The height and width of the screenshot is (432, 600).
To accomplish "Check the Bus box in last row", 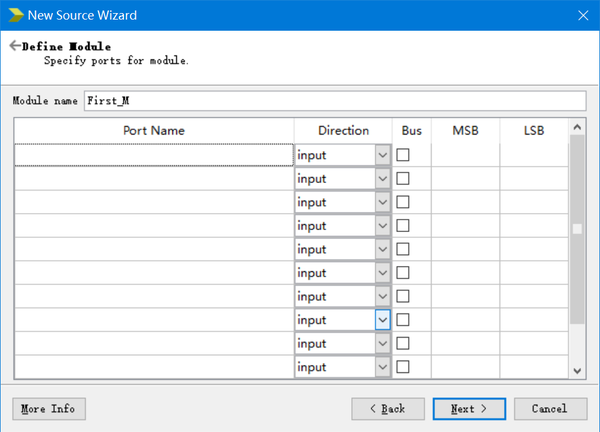I will (x=404, y=366).
